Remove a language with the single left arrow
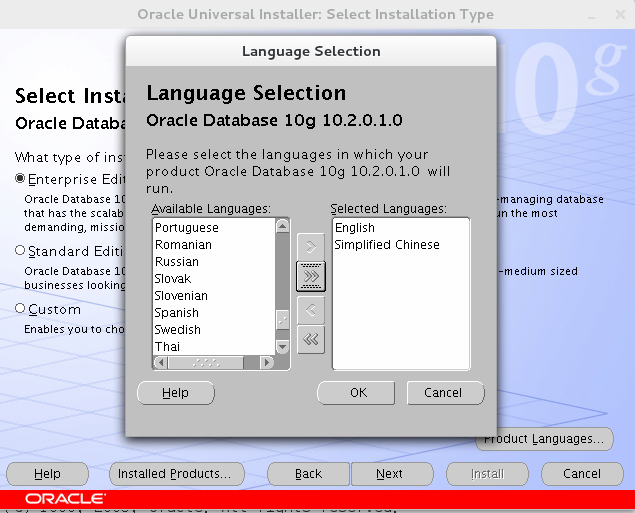 [x=311, y=311]
